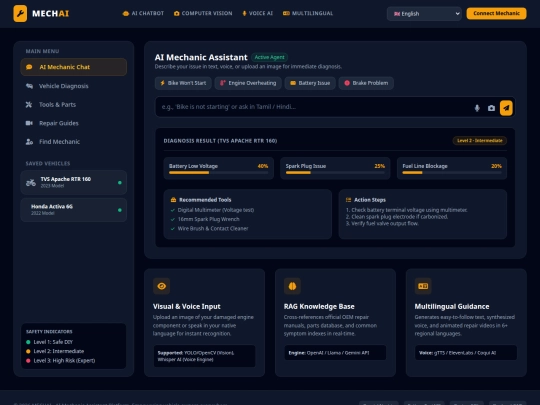This screenshot has width=540, height=405.
Task: Click green status dot on TVS Apache
Action: (x=120, y=183)
